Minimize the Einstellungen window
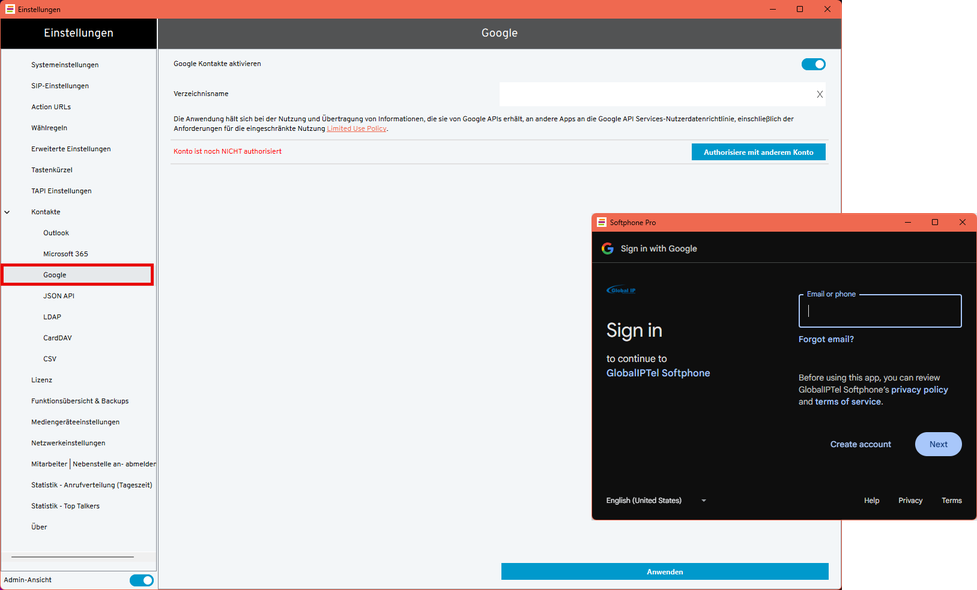Screen dimensions: 977x590 tap(773, 9)
